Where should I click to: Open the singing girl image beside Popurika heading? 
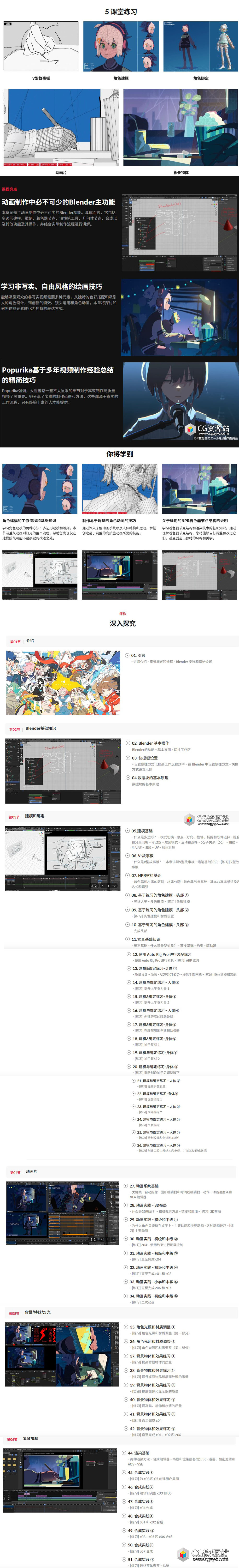[x=180, y=401]
